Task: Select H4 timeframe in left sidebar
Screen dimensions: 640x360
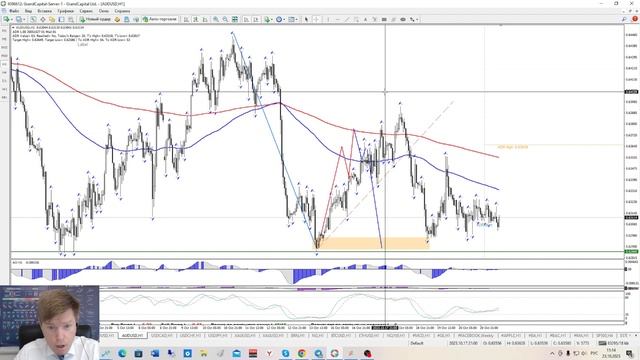Action: [x=4, y=73]
